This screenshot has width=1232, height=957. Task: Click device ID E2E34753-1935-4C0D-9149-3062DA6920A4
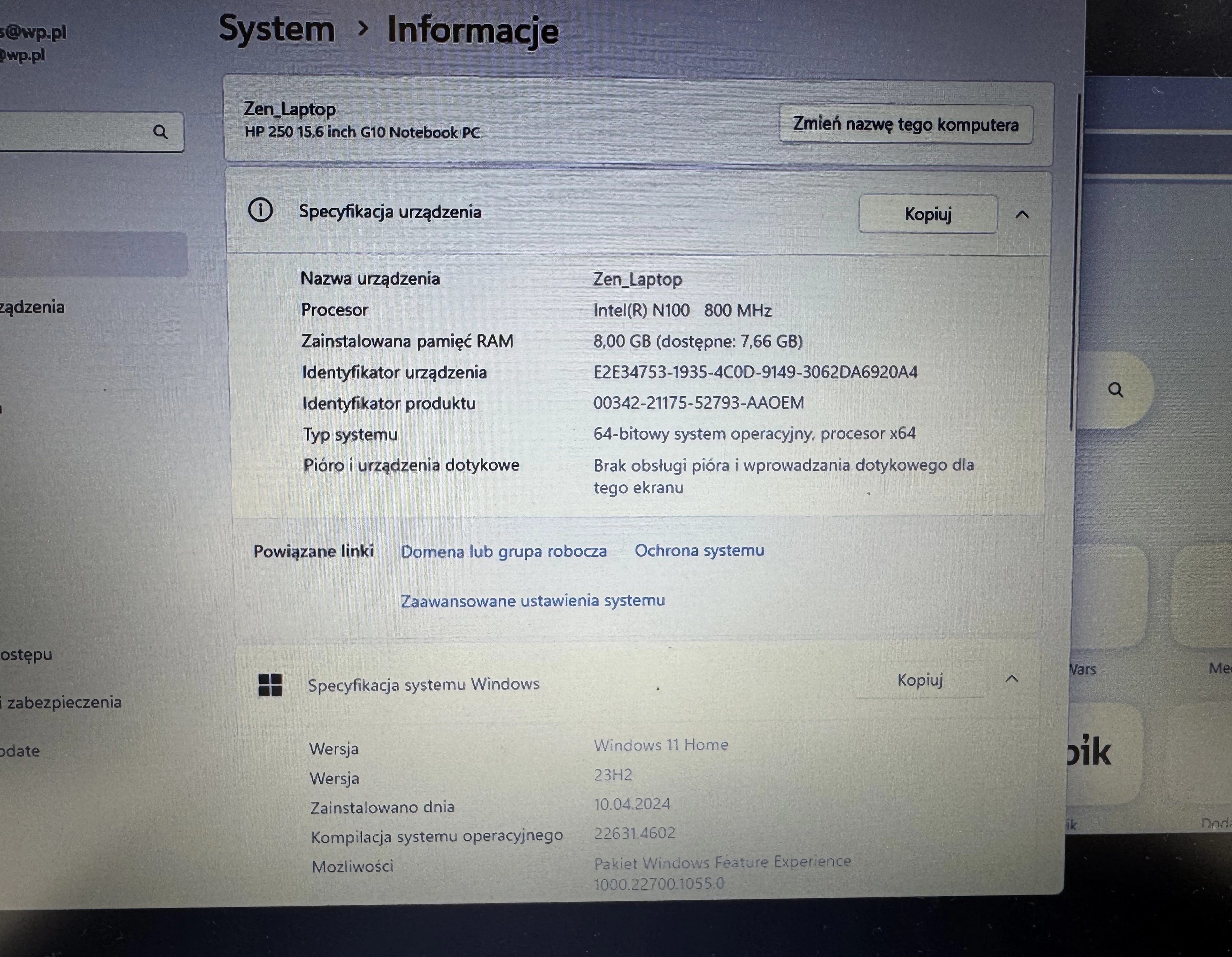755,372
